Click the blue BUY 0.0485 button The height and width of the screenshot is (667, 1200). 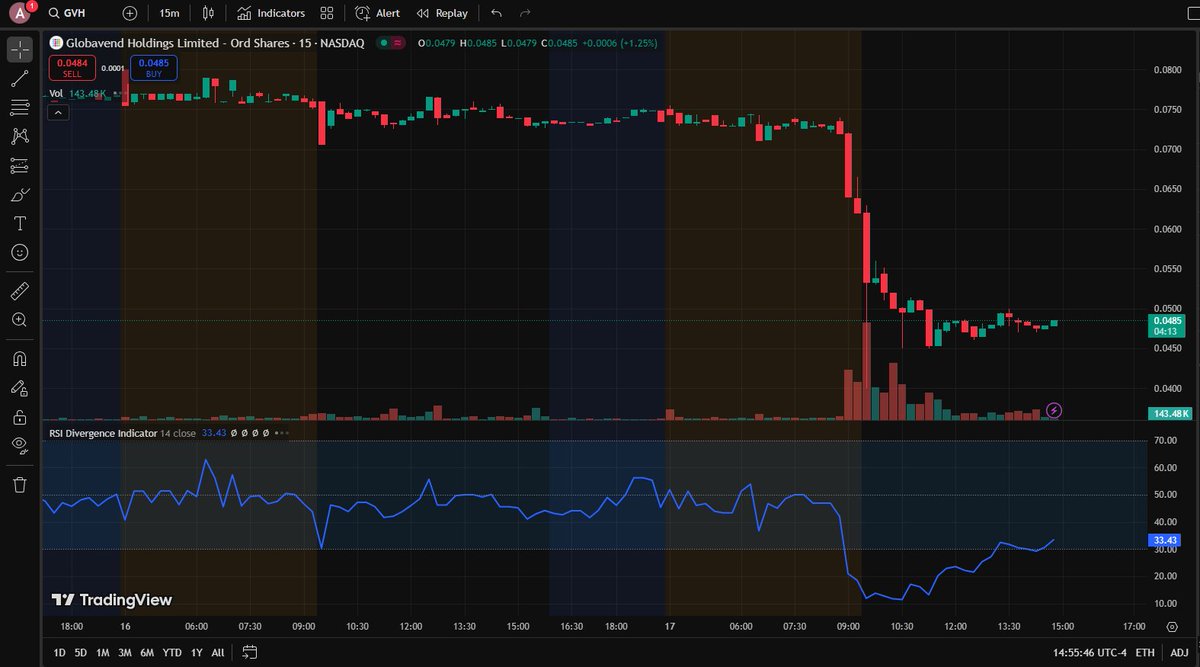[154, 67]
